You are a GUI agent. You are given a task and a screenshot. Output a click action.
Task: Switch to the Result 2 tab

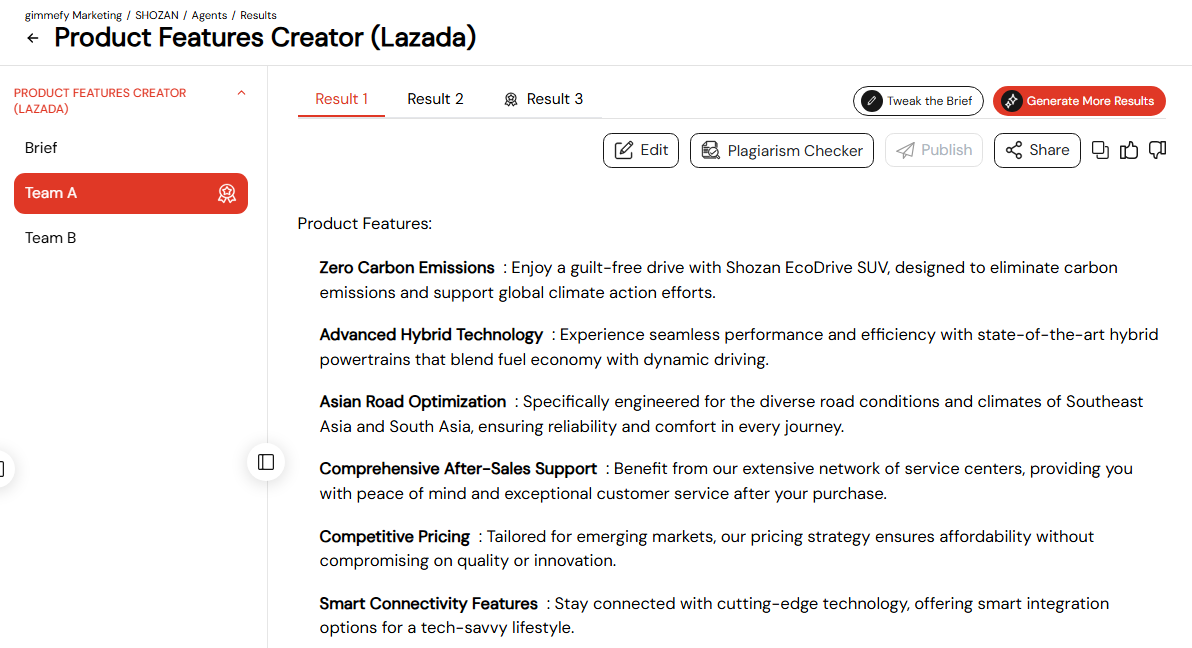(x=435, y=99)
